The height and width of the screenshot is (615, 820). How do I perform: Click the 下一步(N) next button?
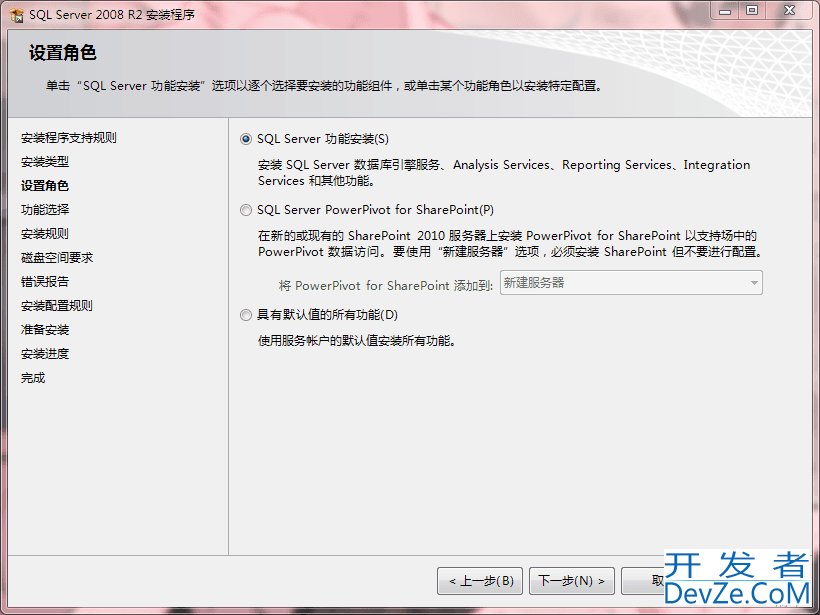tap(572, 581)
